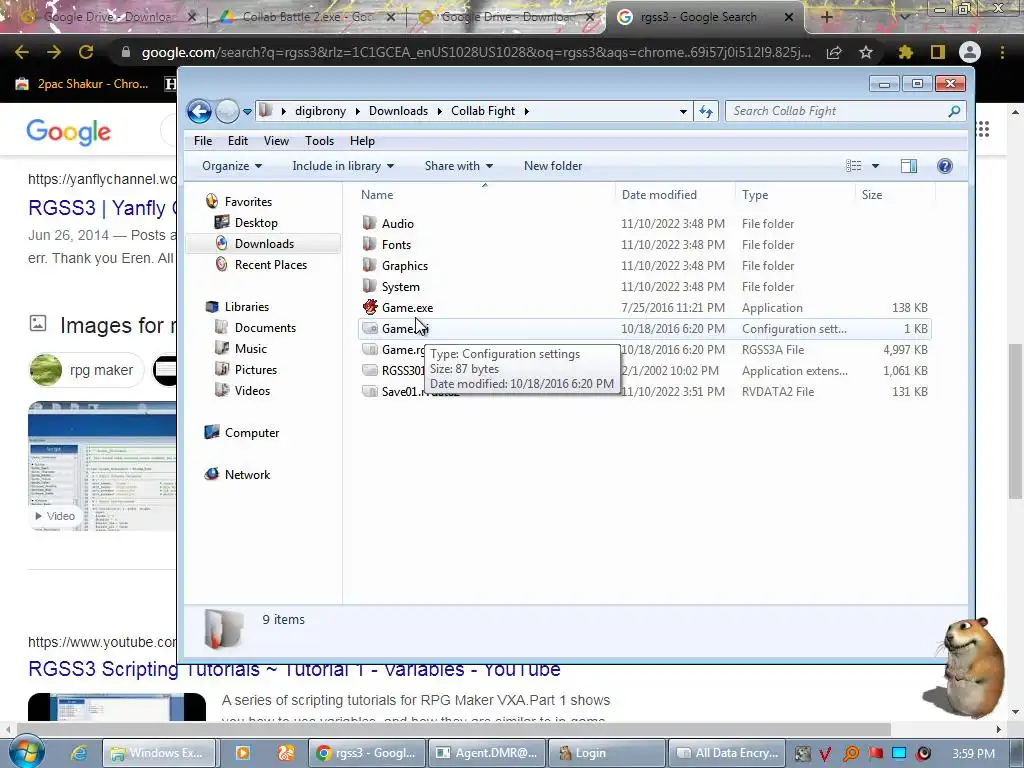Open recent locations dropdown beside nav arrows
The width and height of the screenshot is (1024, 768).
pos(248,112)
